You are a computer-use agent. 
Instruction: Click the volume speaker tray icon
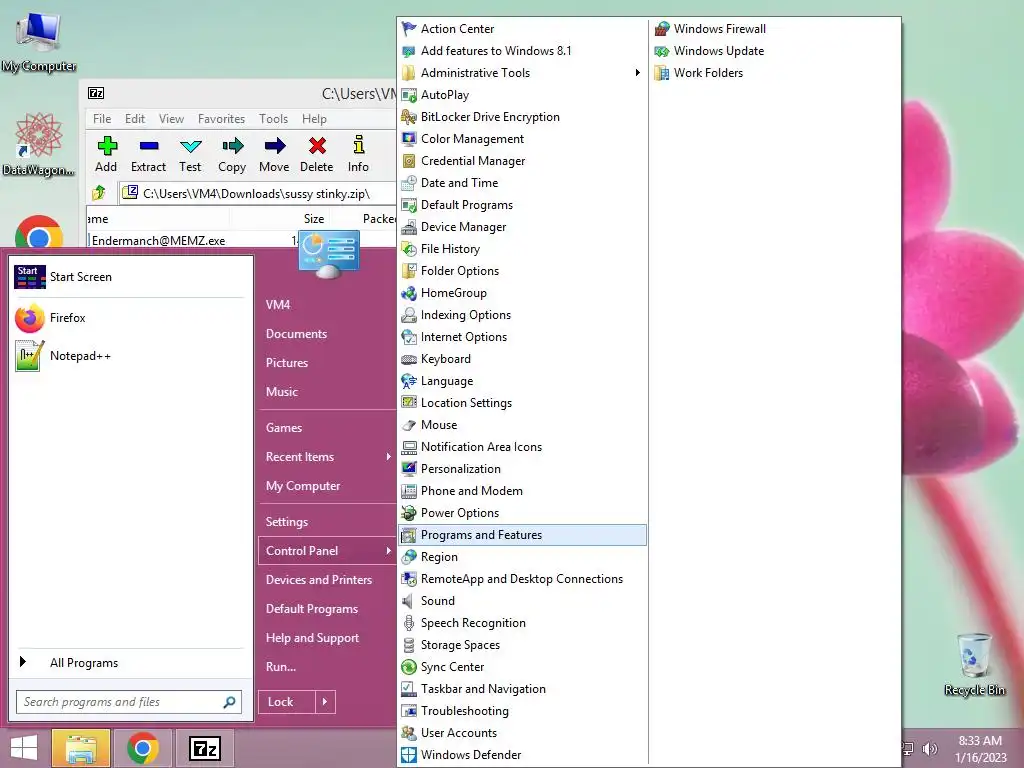[x=929, y=749]
